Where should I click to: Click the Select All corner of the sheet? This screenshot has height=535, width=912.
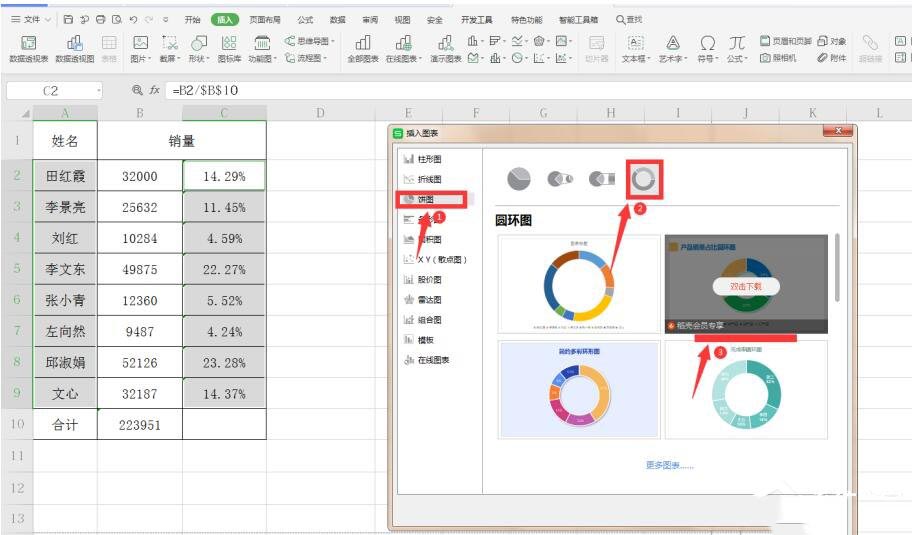tap(25, 113)
